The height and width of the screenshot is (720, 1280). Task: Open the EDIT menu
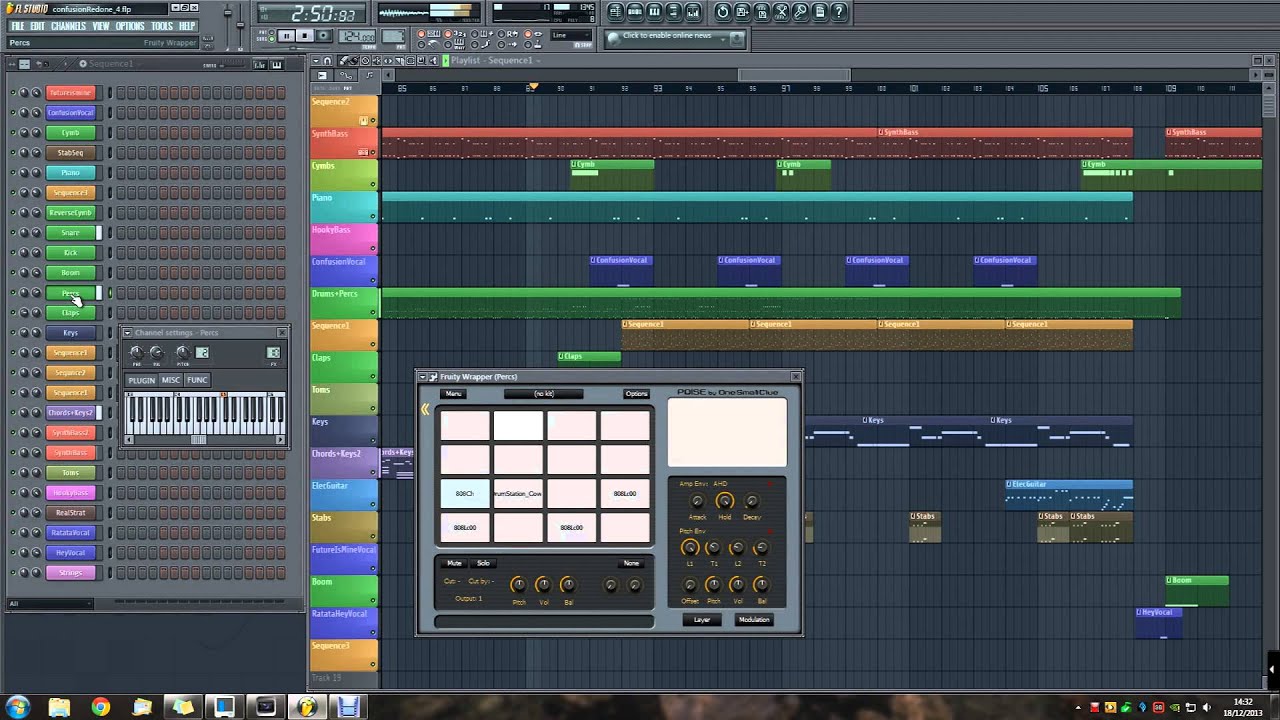(37, 26)
